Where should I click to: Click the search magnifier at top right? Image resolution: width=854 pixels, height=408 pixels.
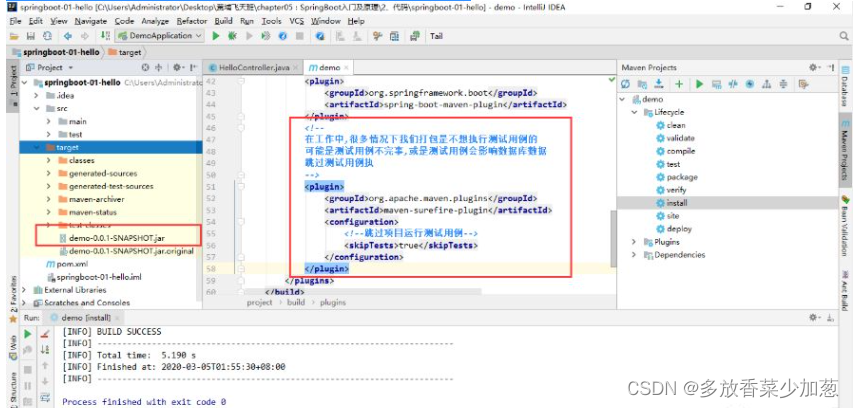(843, 36)
